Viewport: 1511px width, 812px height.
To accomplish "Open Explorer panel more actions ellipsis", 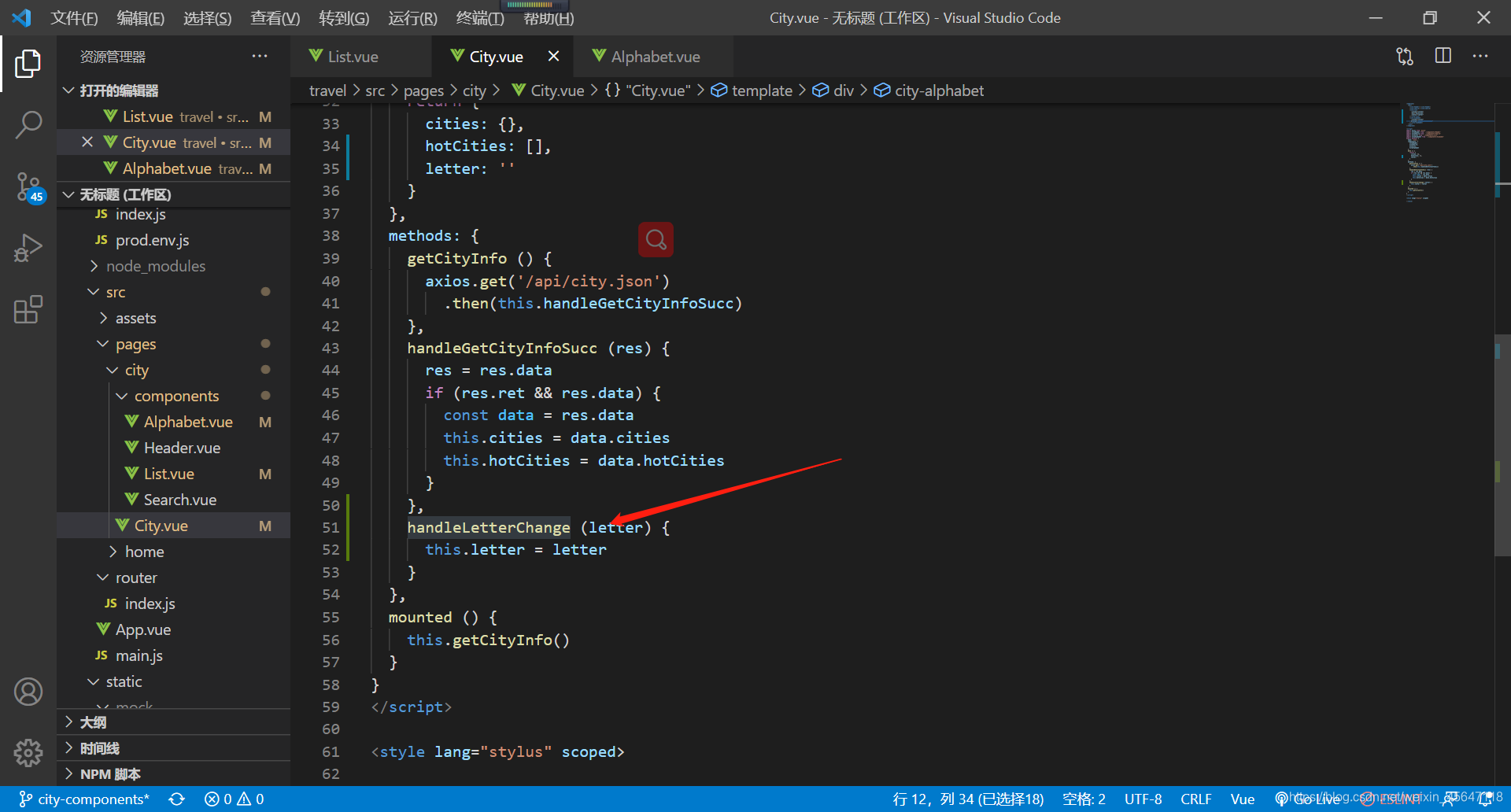I will coord(260,57).
